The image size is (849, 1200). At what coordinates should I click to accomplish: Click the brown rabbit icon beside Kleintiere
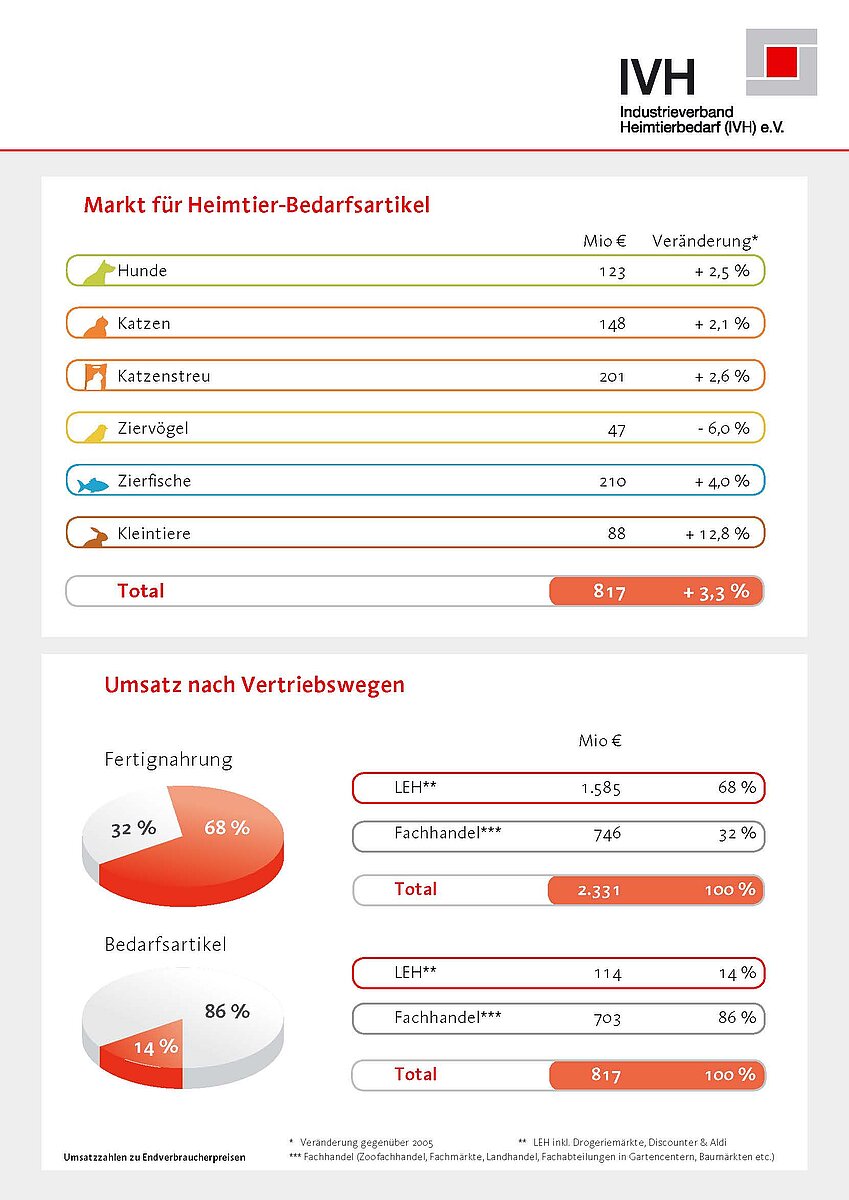[x=96, y=537]
